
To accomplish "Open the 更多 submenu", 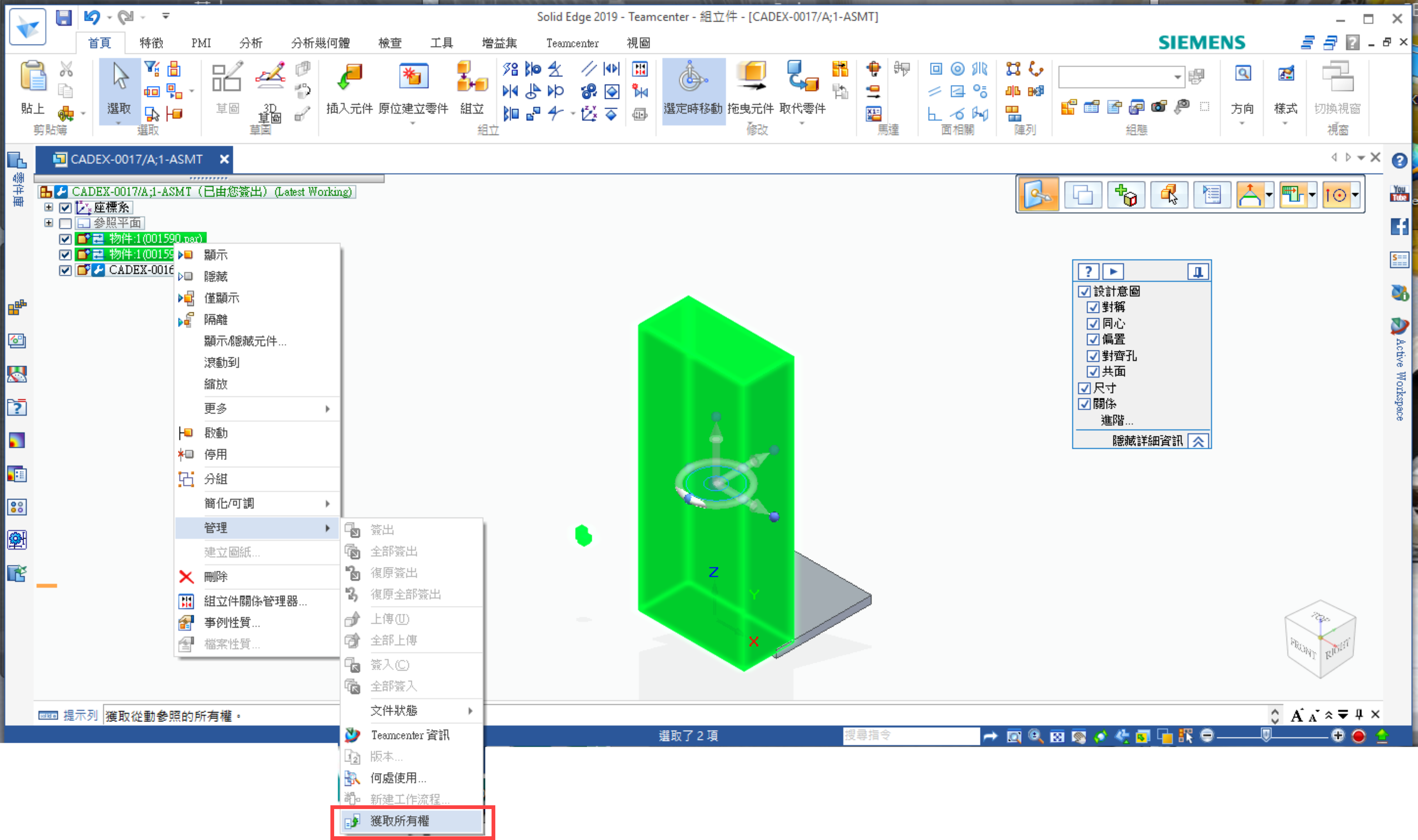I will pos(257,409).
